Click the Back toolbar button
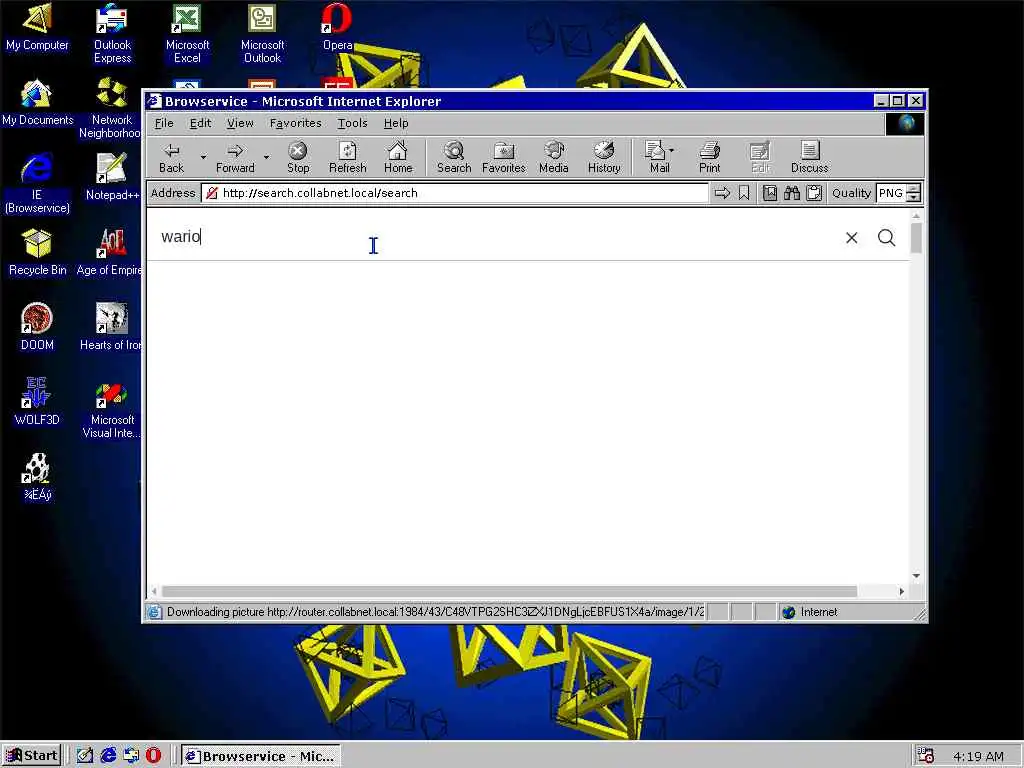1024x768 pixels. point(172,158)
